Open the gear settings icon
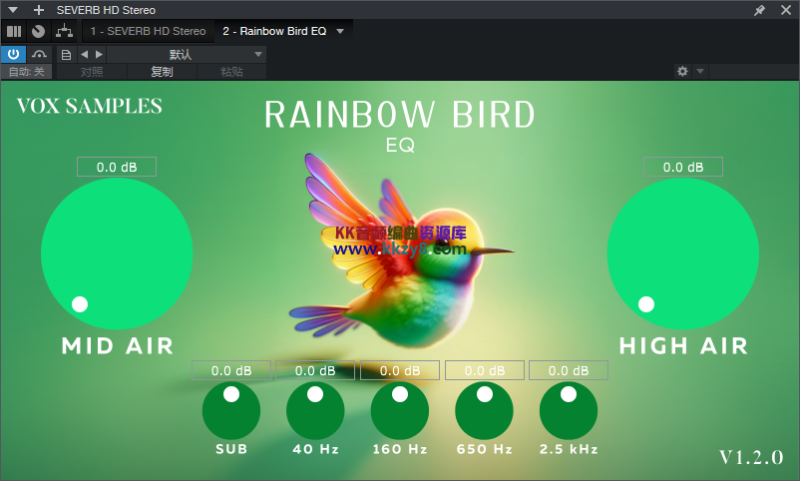Image resolution: width=800 pixels, height=481 pixels. click(x=682, y=71)
